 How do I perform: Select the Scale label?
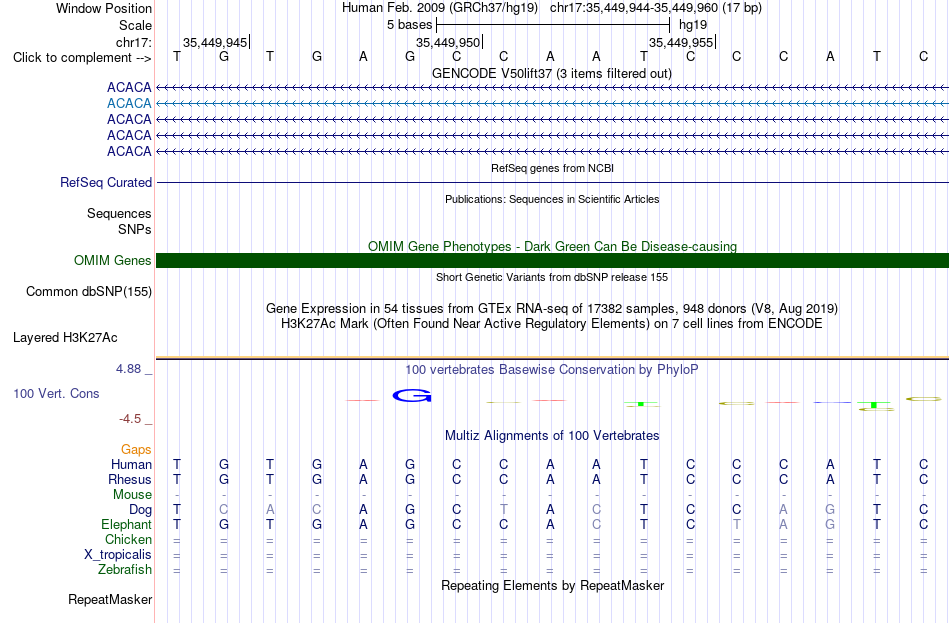point(135,25)
